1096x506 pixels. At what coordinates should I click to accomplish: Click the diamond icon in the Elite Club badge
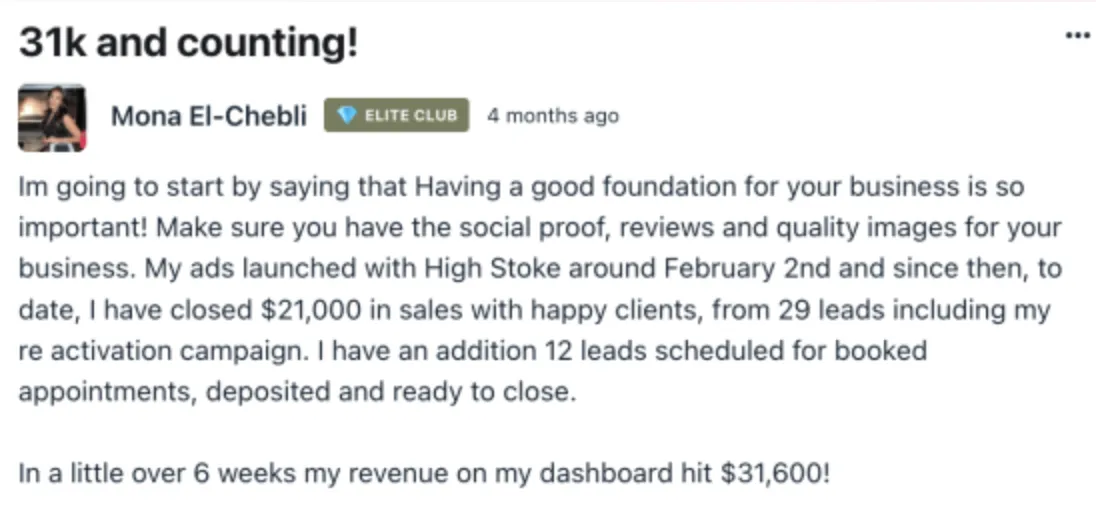[x=348, y=116]
